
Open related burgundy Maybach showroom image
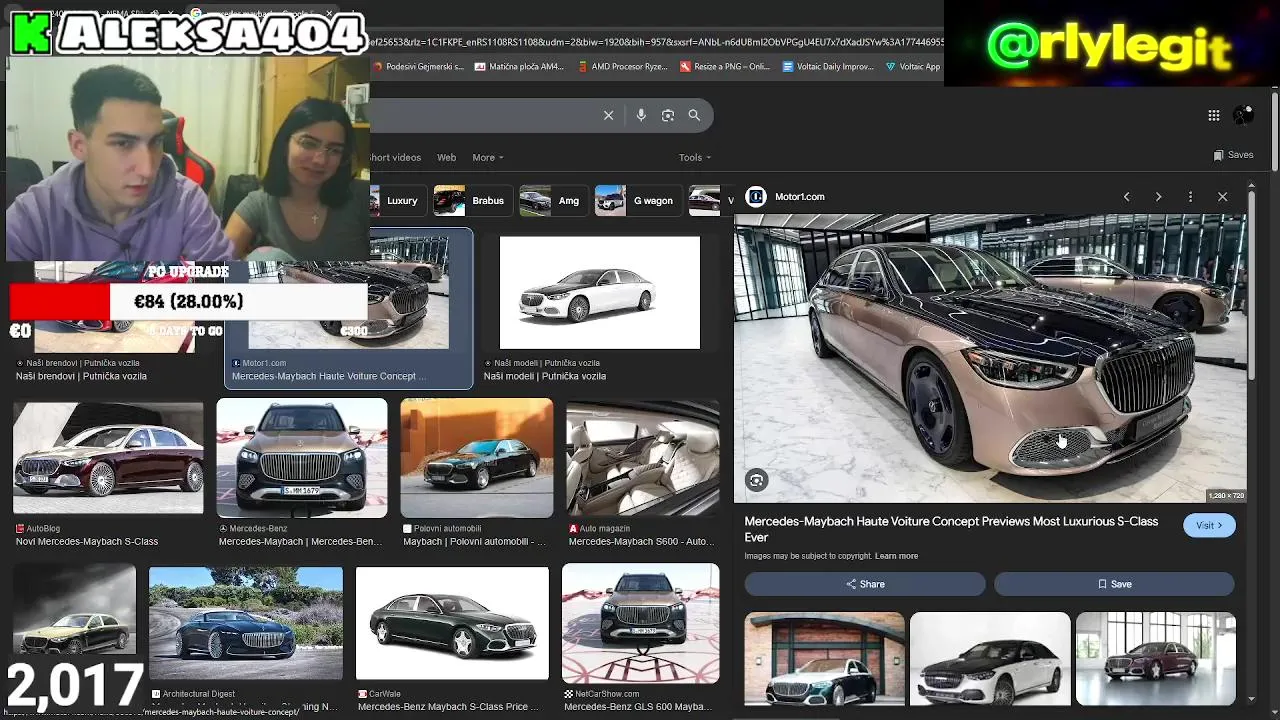1156,658
